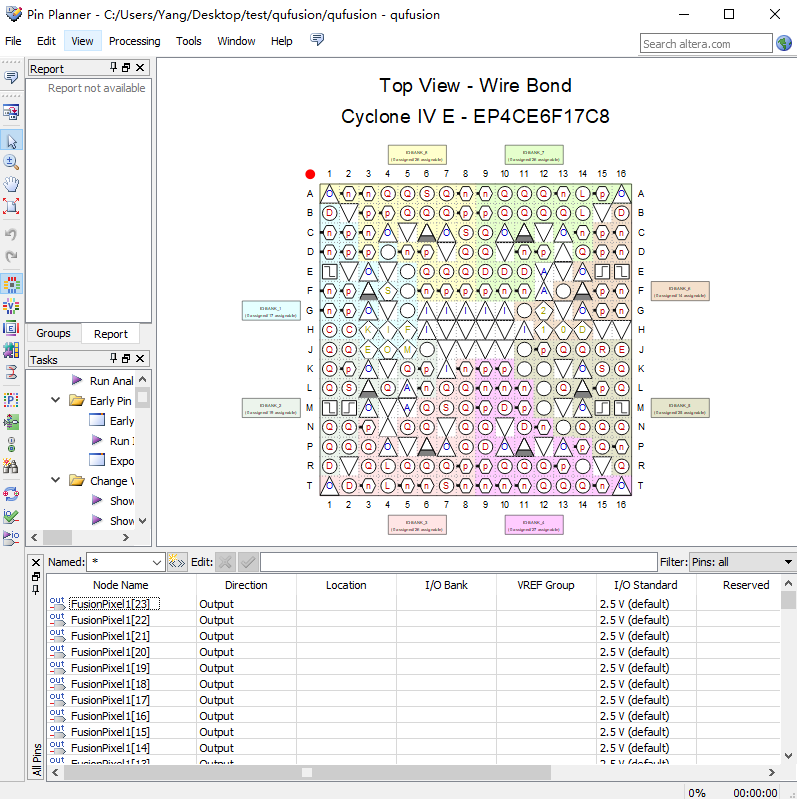Screen dimensions: 797x799
Task: Click the globe search icon next to altera.com search
Action: pyautogui.click(x=784, y=43)
